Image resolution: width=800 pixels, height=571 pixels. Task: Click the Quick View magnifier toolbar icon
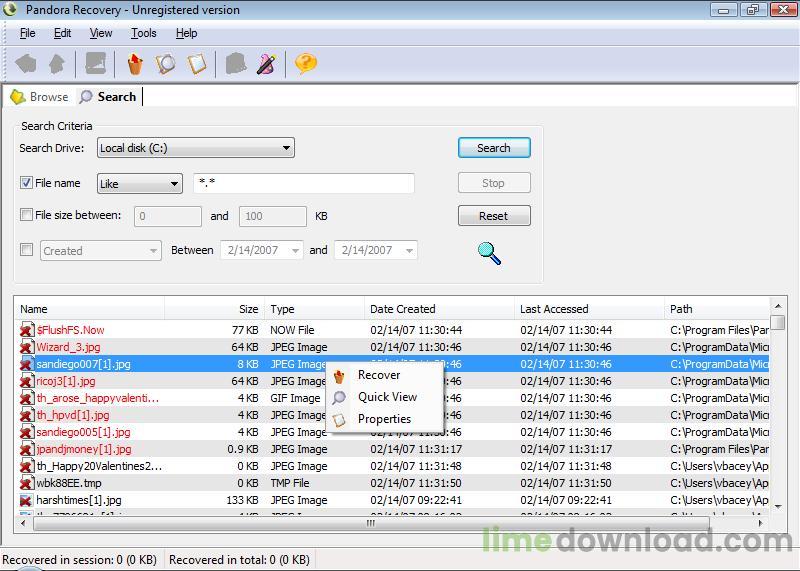[x=165, y=64]
